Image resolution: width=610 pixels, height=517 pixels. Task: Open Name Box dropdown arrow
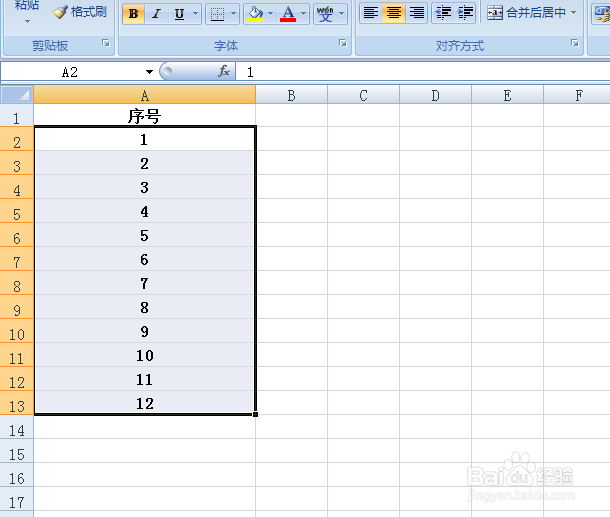click(149, 72)
